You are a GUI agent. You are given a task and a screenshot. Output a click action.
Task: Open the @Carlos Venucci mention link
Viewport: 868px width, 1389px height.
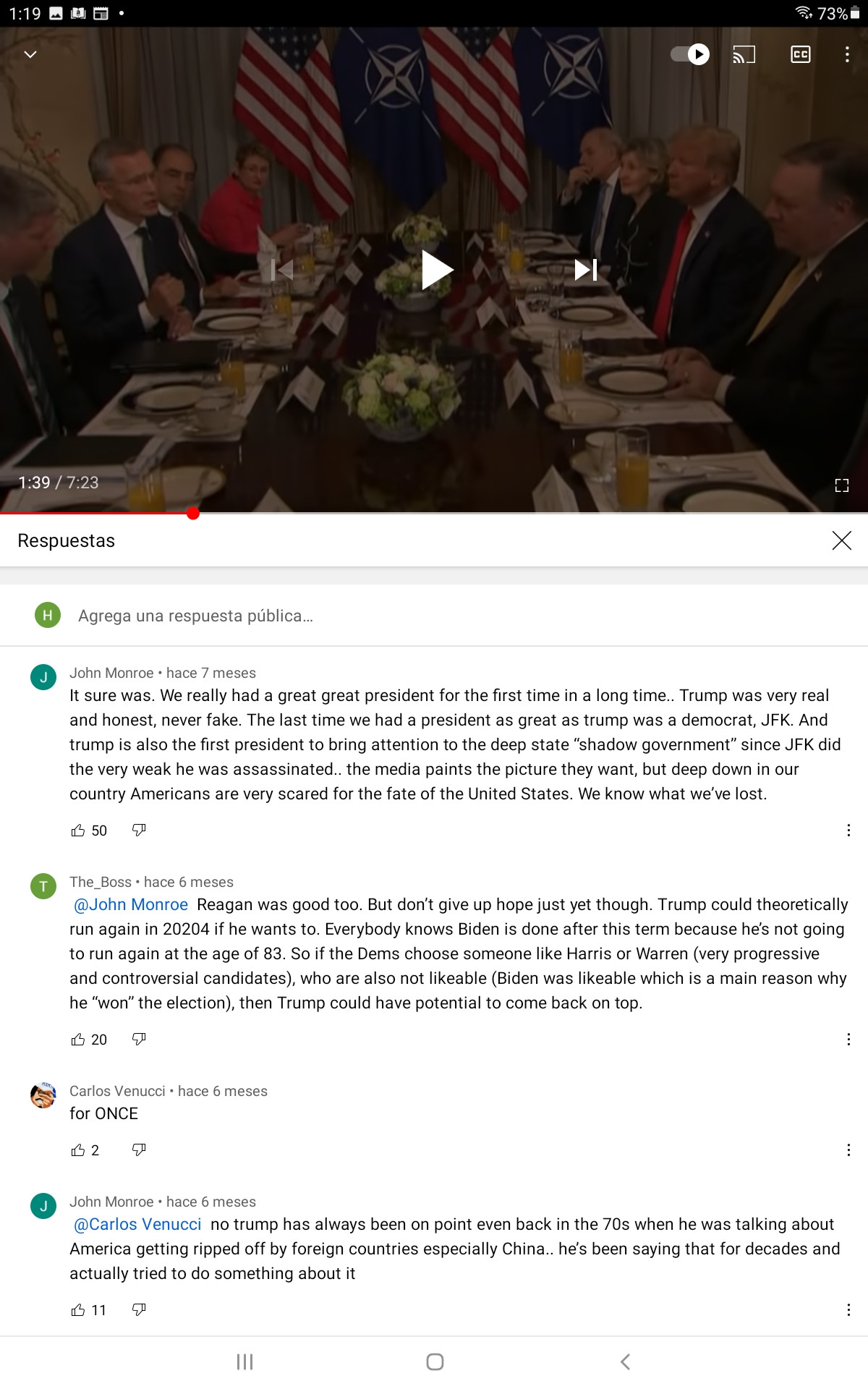point(137,1224)
